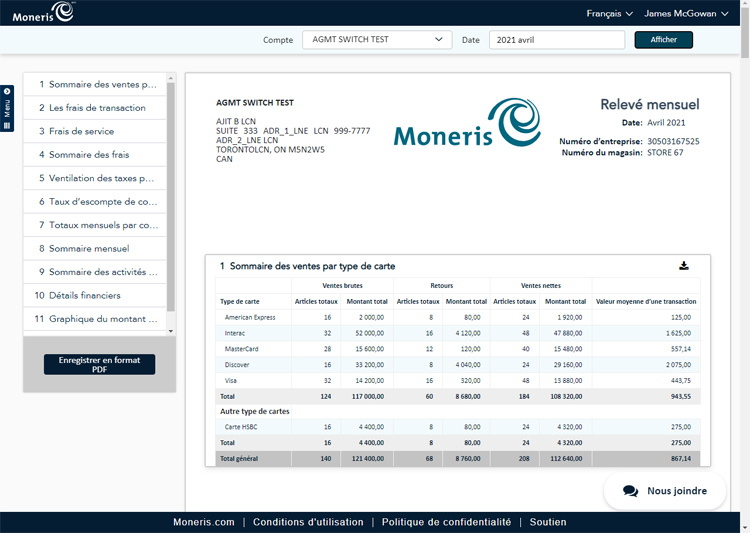Click the Carte HSBC row label
The height and width of the screenshot is (533, 750).
[x=241, y=427]
